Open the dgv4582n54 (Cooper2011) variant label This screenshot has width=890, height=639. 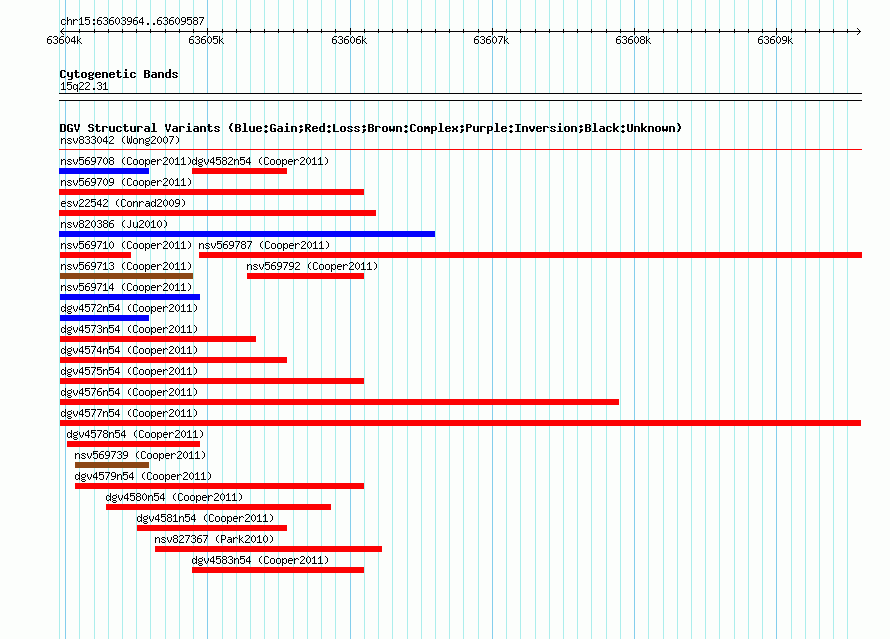[x=261, y=161]
